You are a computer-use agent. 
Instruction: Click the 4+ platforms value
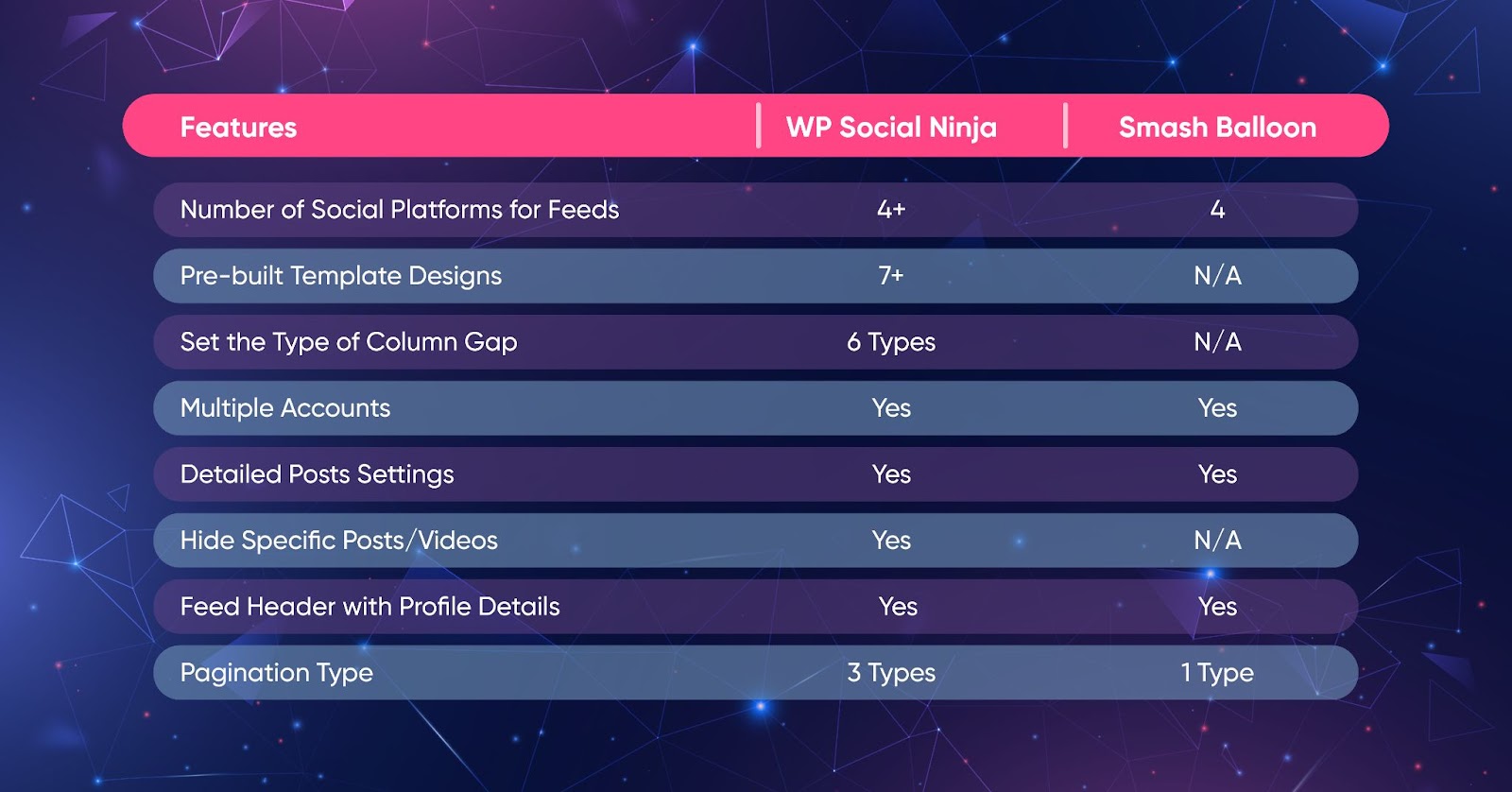click(x=891, y=210)
